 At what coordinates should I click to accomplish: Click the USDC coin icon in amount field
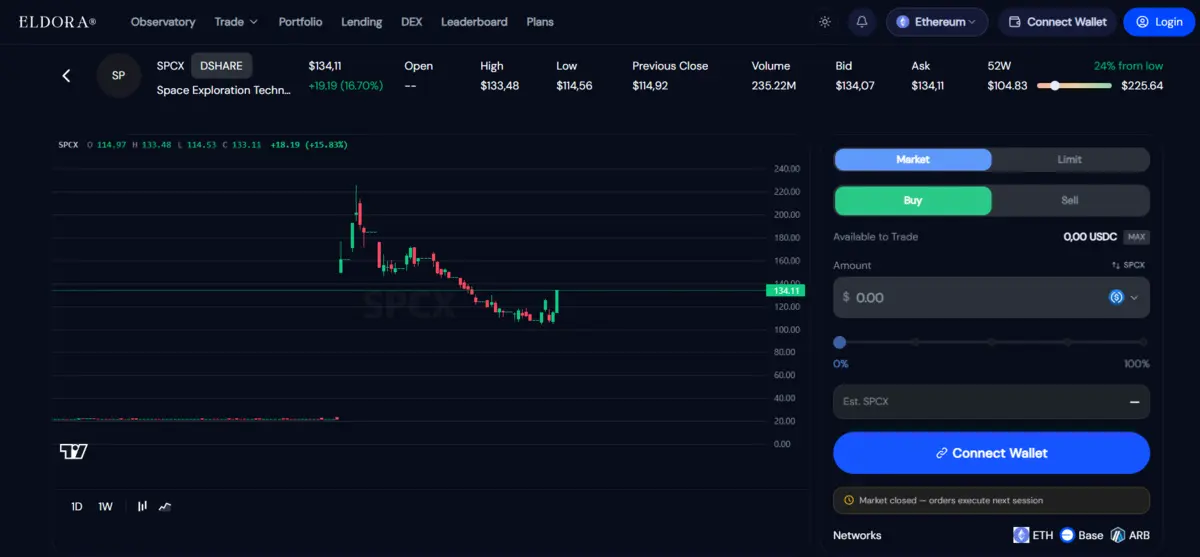[1116, 297]
